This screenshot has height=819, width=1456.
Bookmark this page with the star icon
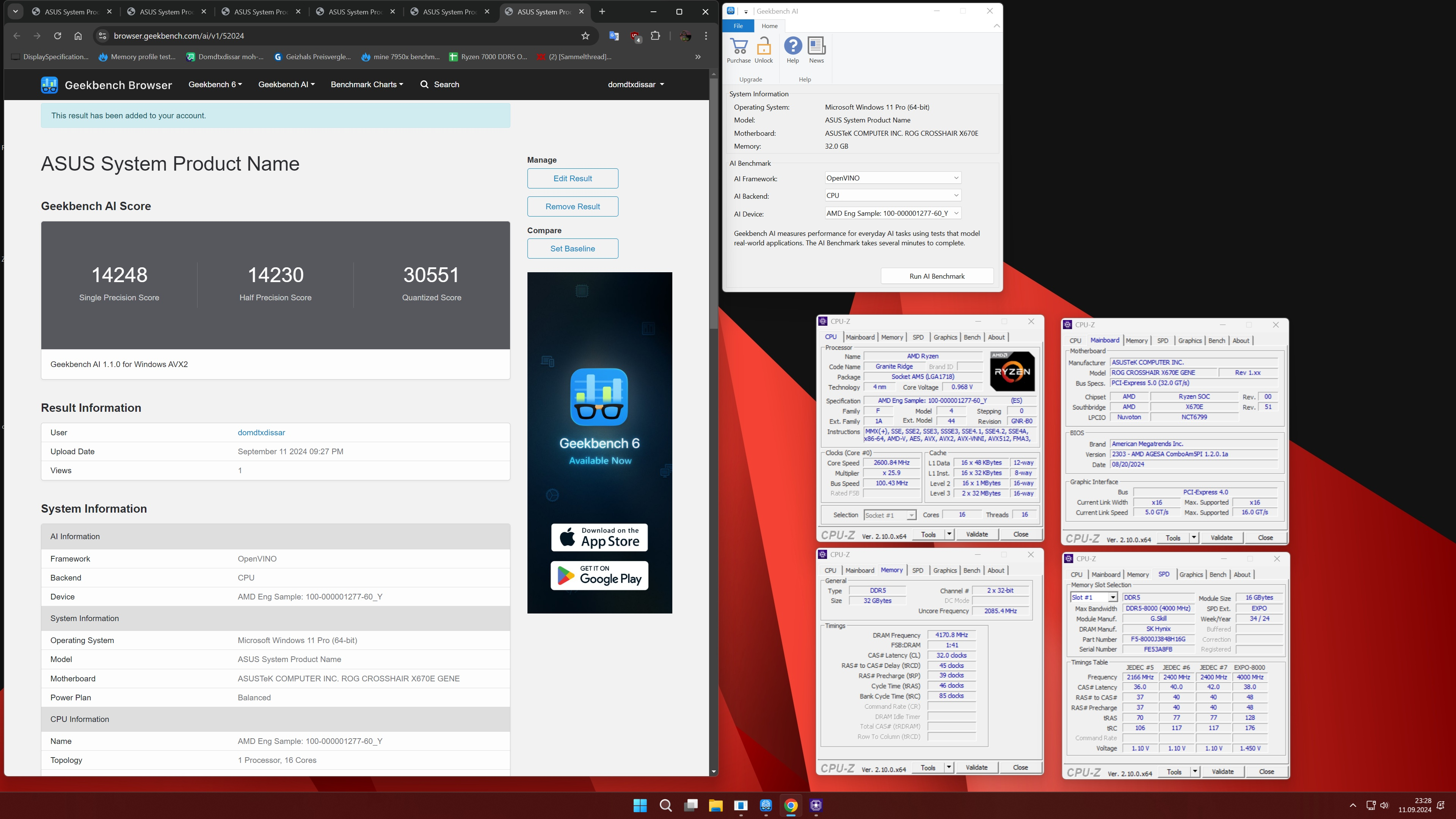tap(585, 36)
